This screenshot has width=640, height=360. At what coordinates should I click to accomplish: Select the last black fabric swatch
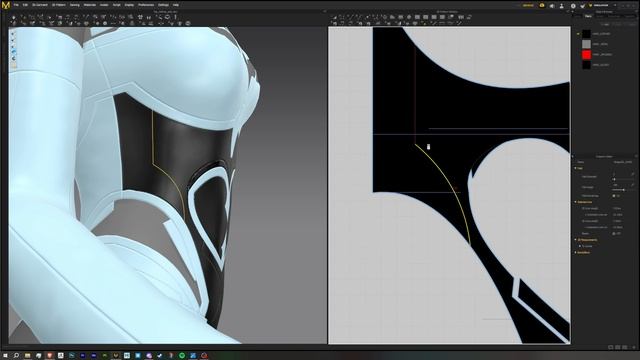(586, 64)
